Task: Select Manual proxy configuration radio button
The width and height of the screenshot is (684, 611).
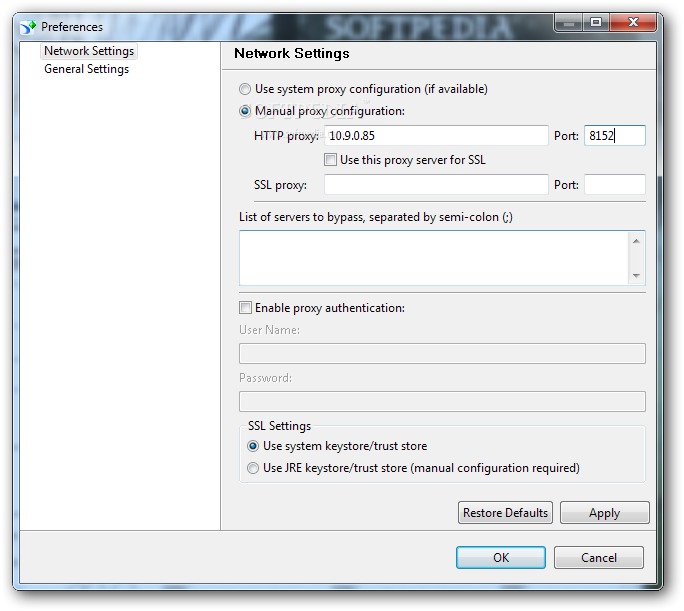Action: click(245, 111)
